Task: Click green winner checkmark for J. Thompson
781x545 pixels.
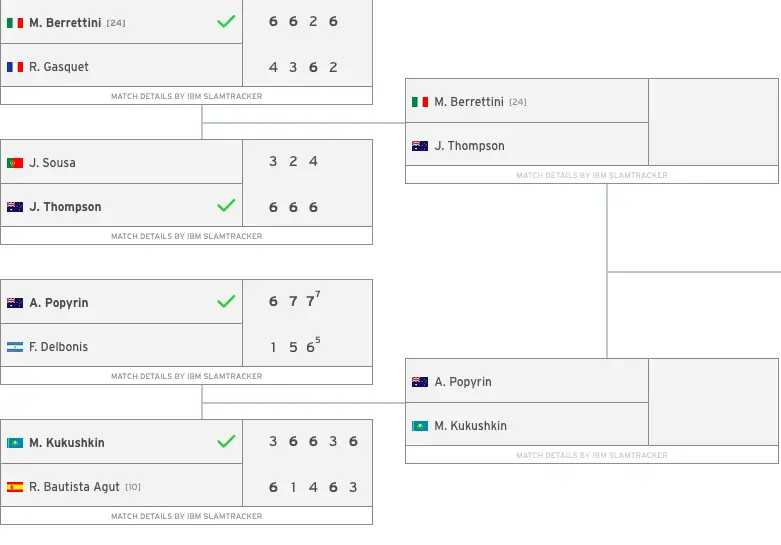Action: point(226,205)
